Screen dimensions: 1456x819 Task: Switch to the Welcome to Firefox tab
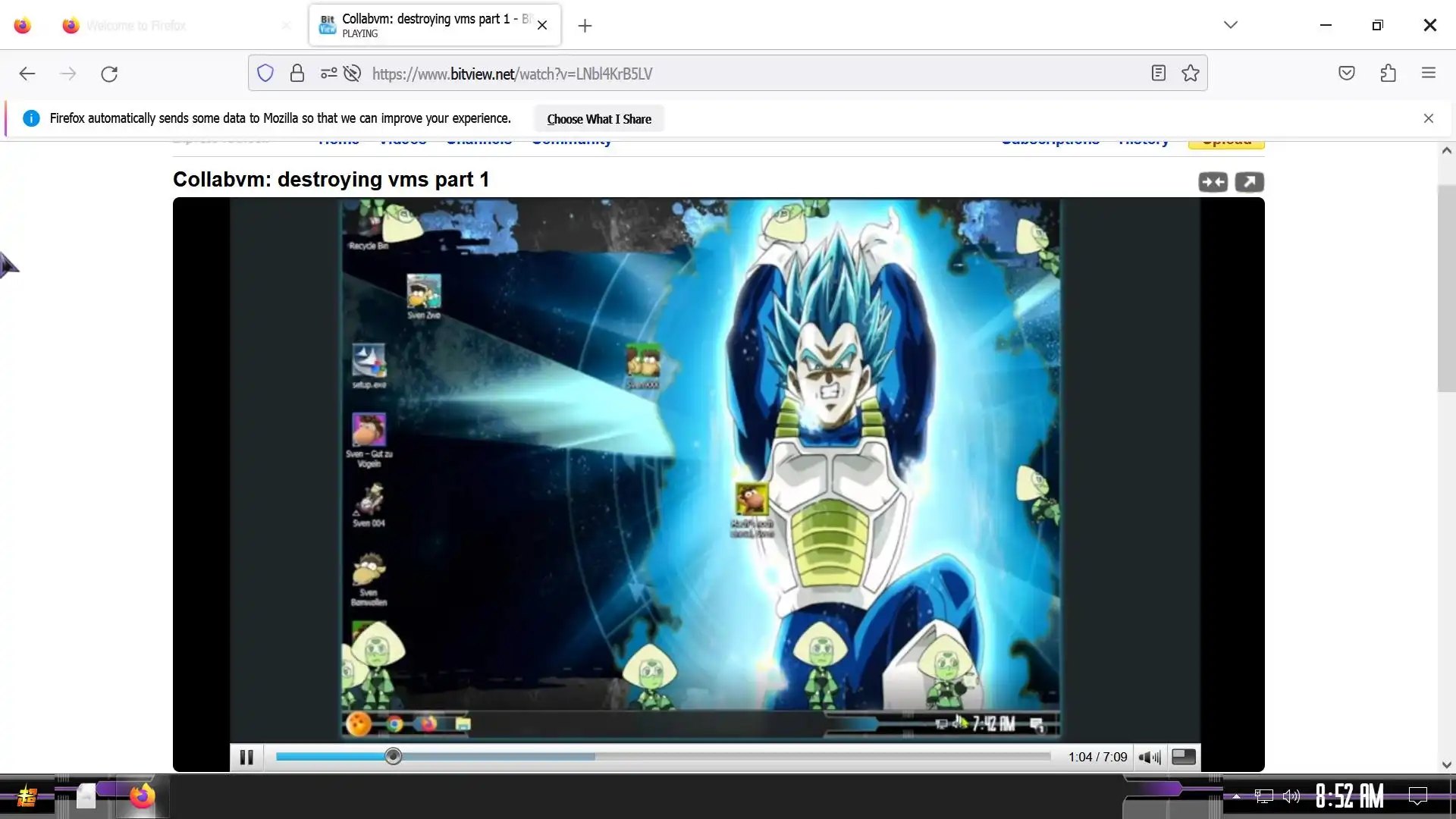point(136,26)
